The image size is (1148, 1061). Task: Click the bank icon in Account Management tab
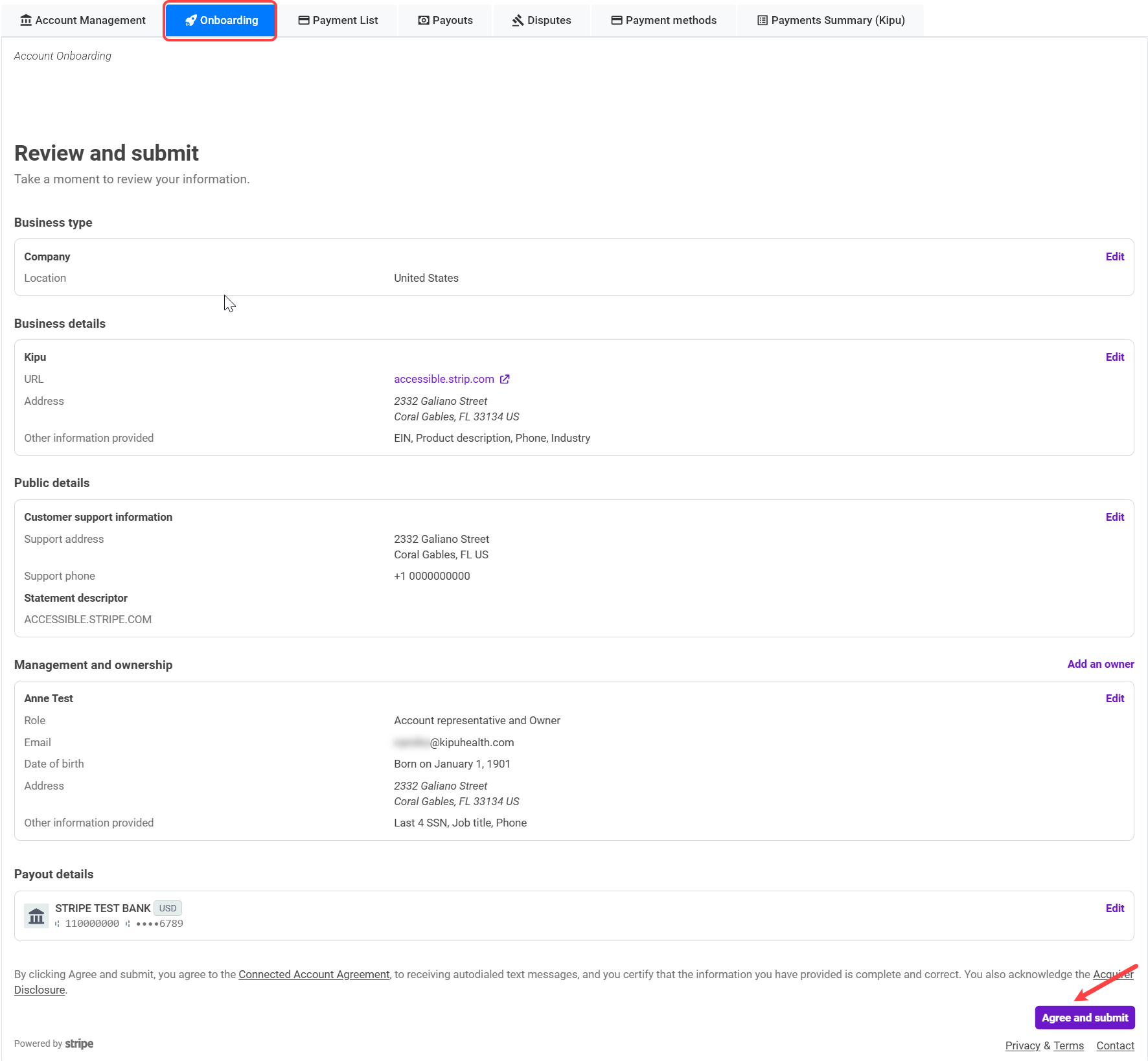point(26,20)
